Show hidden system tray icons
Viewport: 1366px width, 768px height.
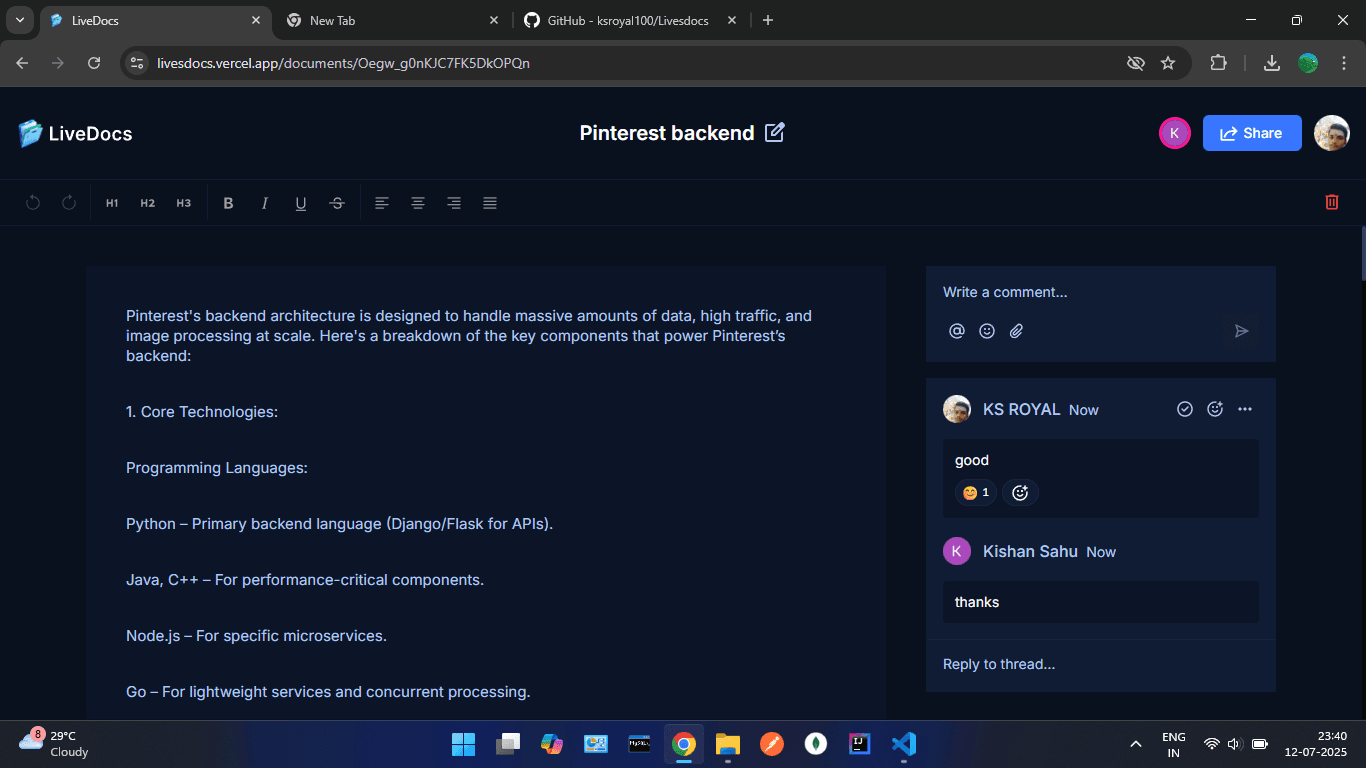pos(1136,744)
